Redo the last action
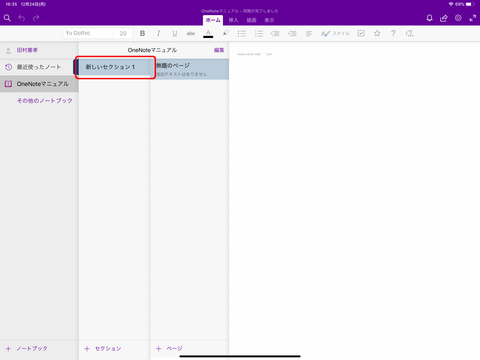Viewport: 480px width, 360px height. 36,18
